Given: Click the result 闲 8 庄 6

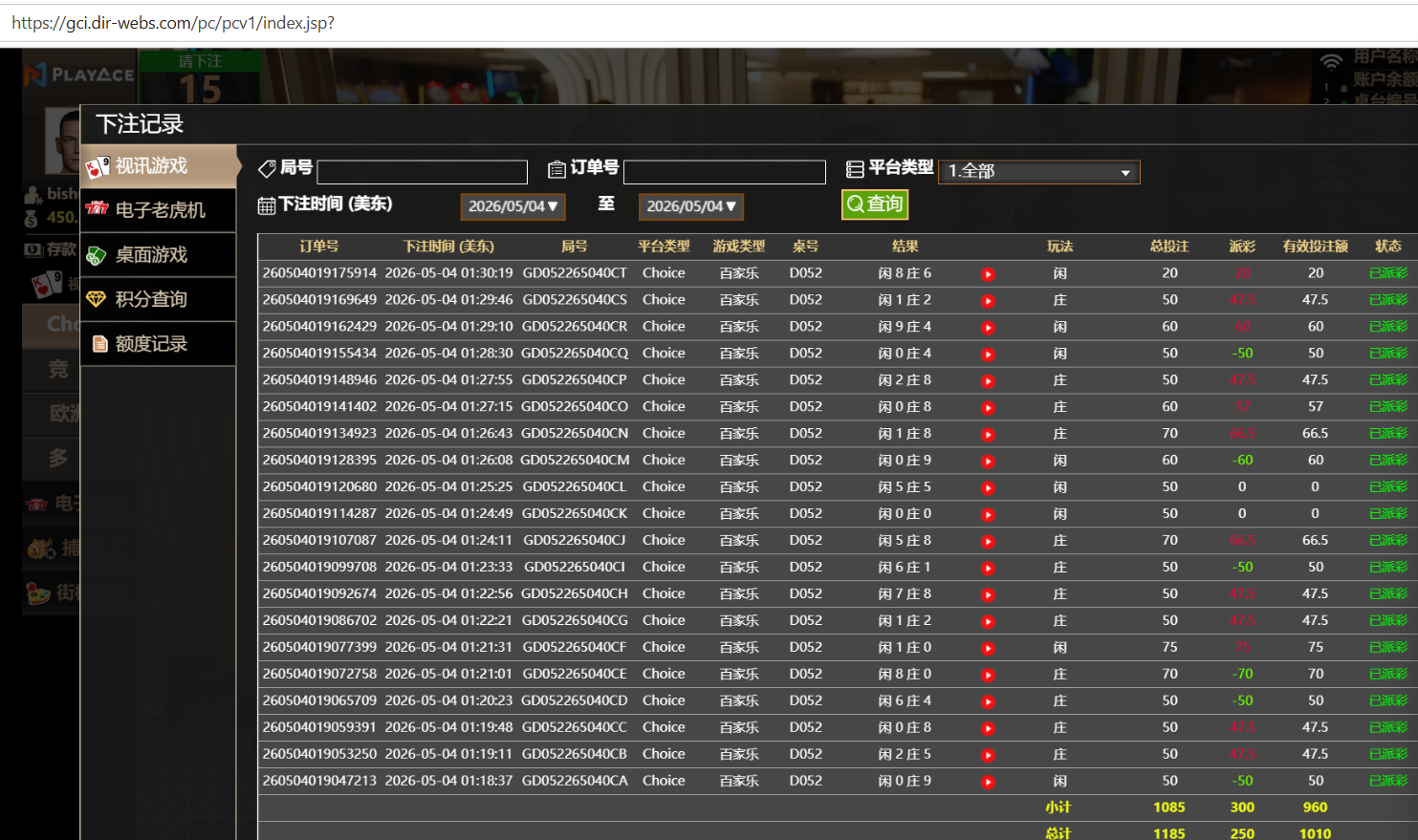Looking at the screenshot, I should click(x=905, y=273).
